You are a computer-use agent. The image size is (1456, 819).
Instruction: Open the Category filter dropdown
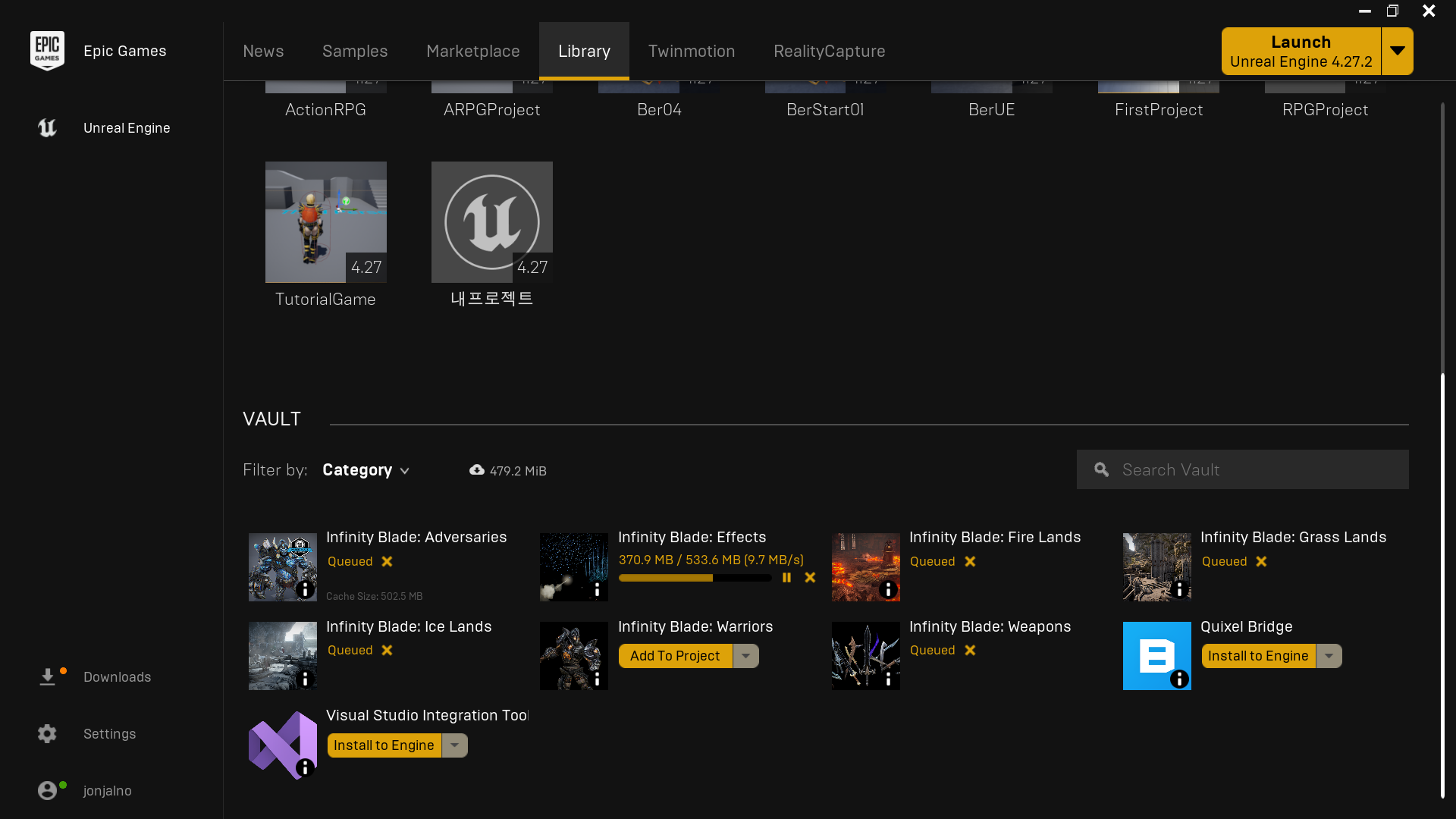[366, 470]
